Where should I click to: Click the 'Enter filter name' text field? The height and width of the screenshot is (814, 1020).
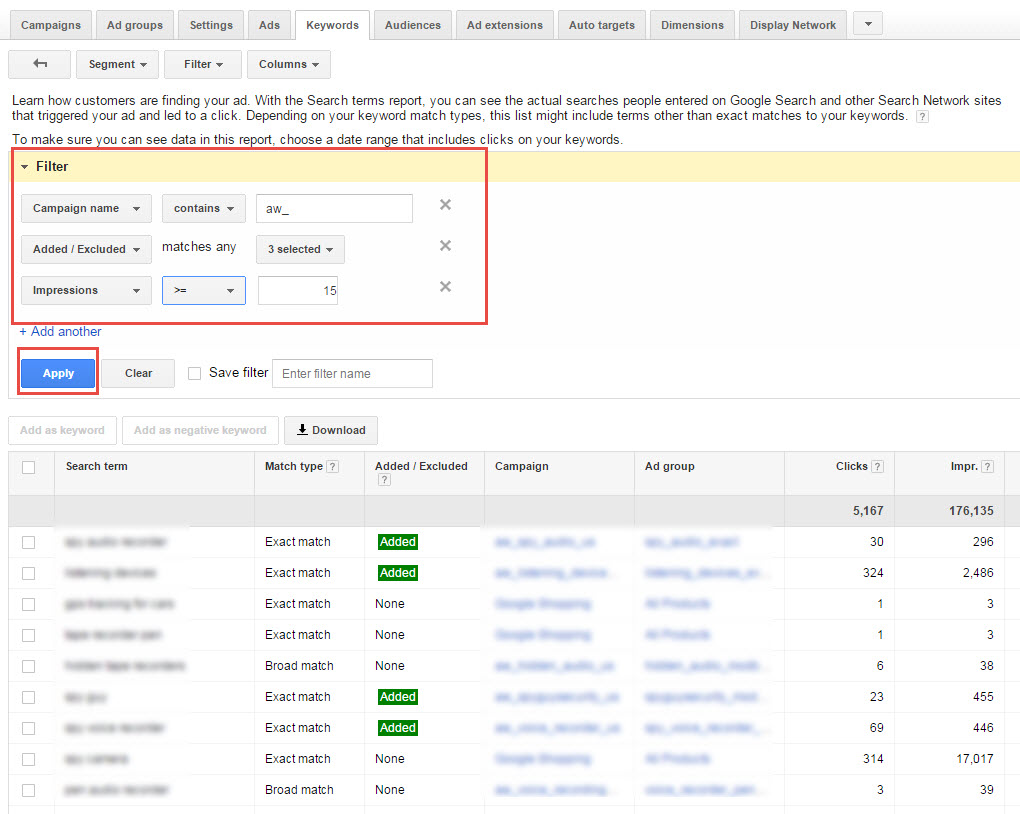[x=352, y=373]
